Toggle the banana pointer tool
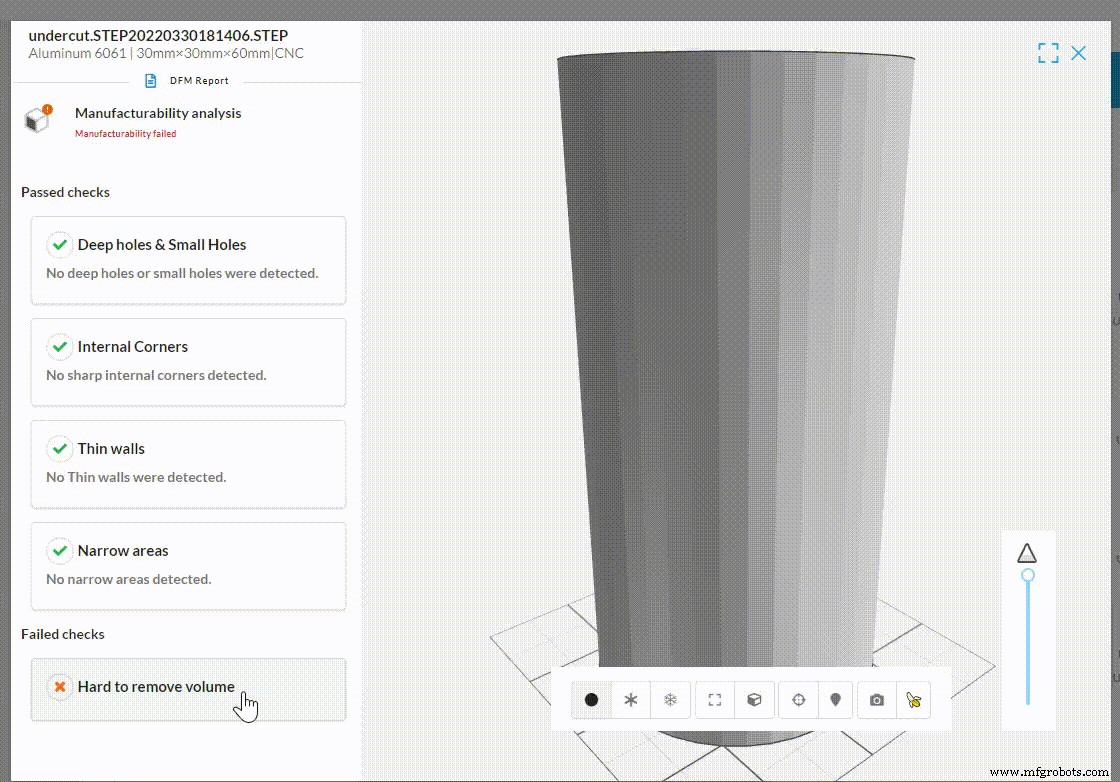This screenshot has width=1120, height=782. [914, 700]
